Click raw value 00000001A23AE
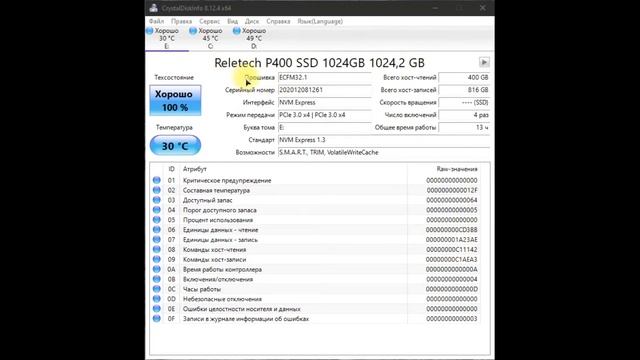 click(x=452, y=240)
